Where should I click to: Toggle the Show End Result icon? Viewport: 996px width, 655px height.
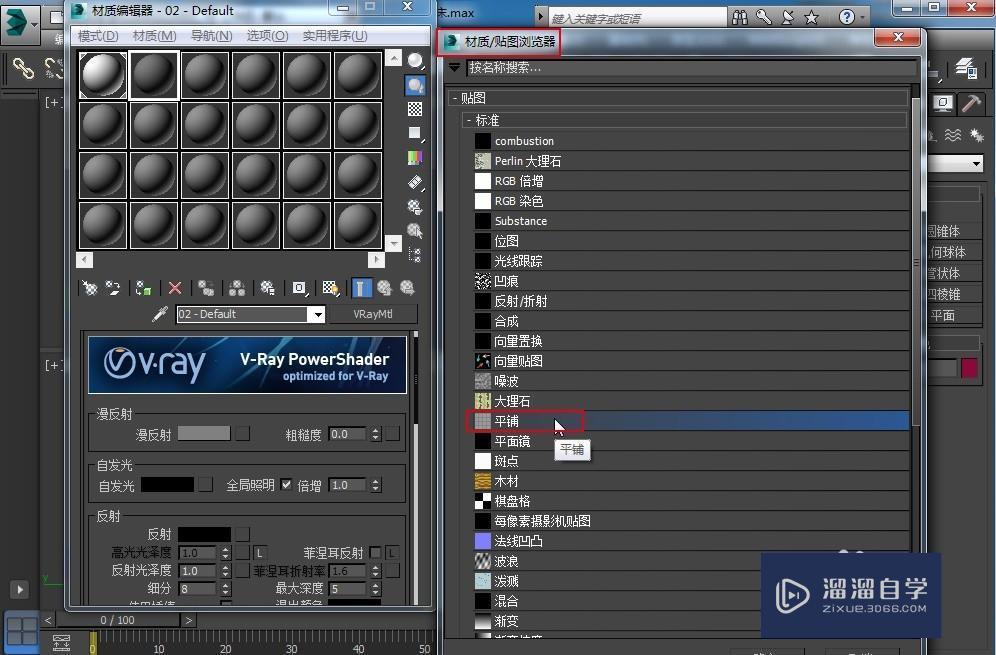pos(360,288)
